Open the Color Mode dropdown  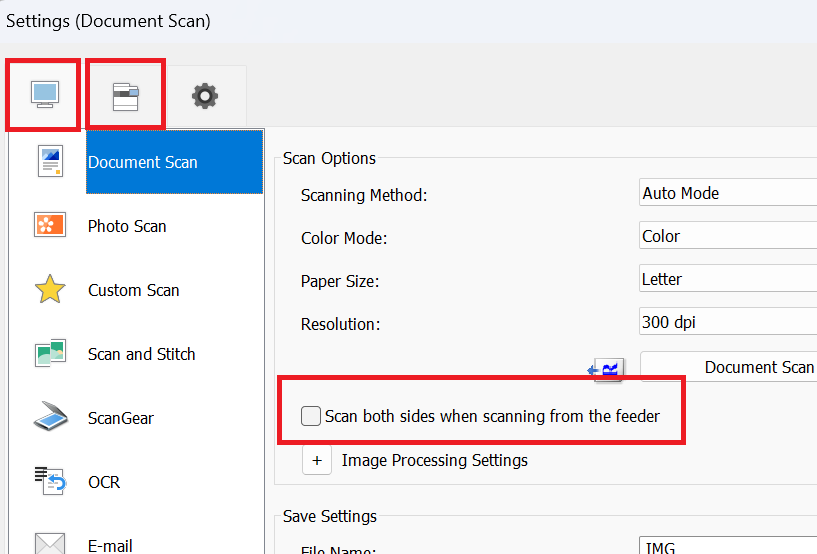point(728,237)
